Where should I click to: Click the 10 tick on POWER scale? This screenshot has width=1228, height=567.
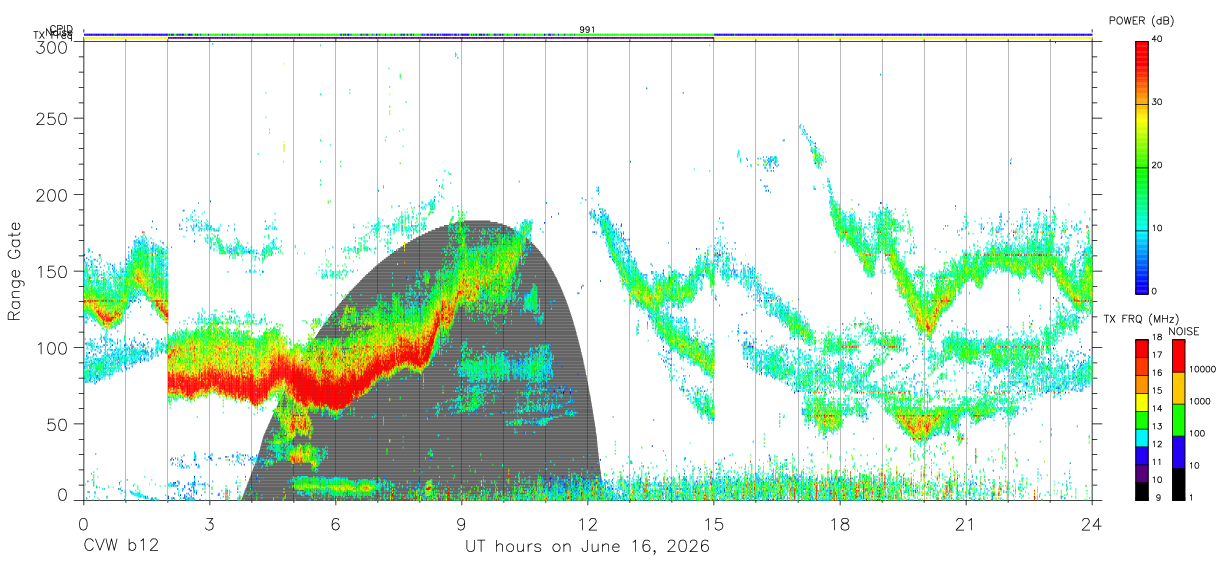tap(1157, 228)
